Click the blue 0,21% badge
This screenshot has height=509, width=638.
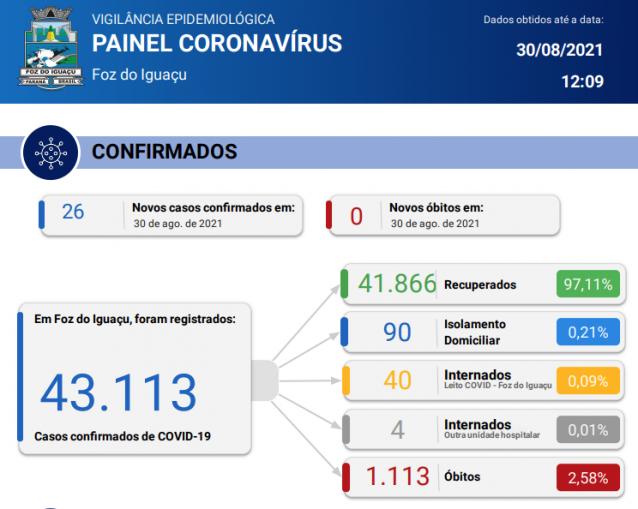pyautogui.click(x=588, y=332)
